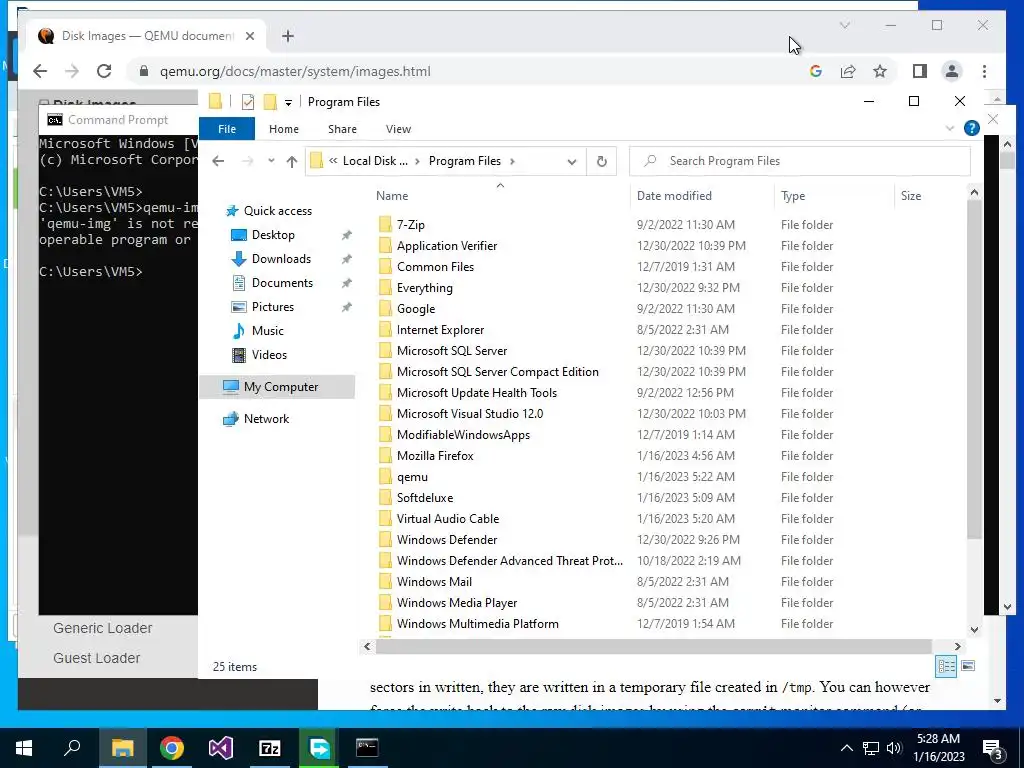Click the Chrome back arrow button

[40, 71]
